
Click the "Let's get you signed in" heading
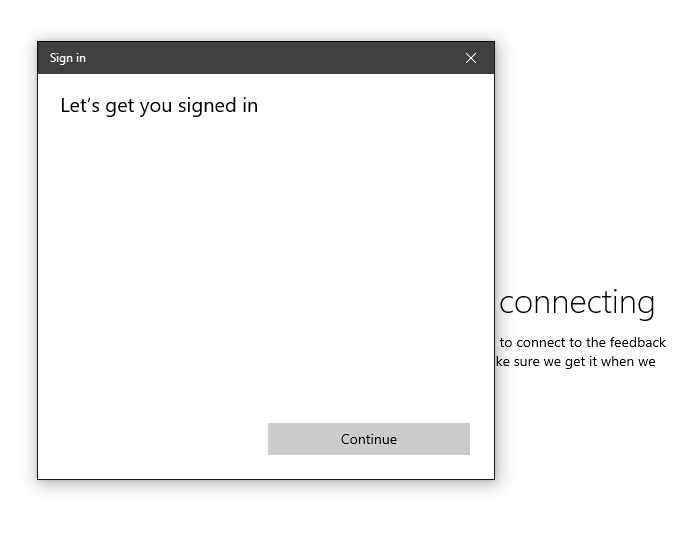coord(159,105)
